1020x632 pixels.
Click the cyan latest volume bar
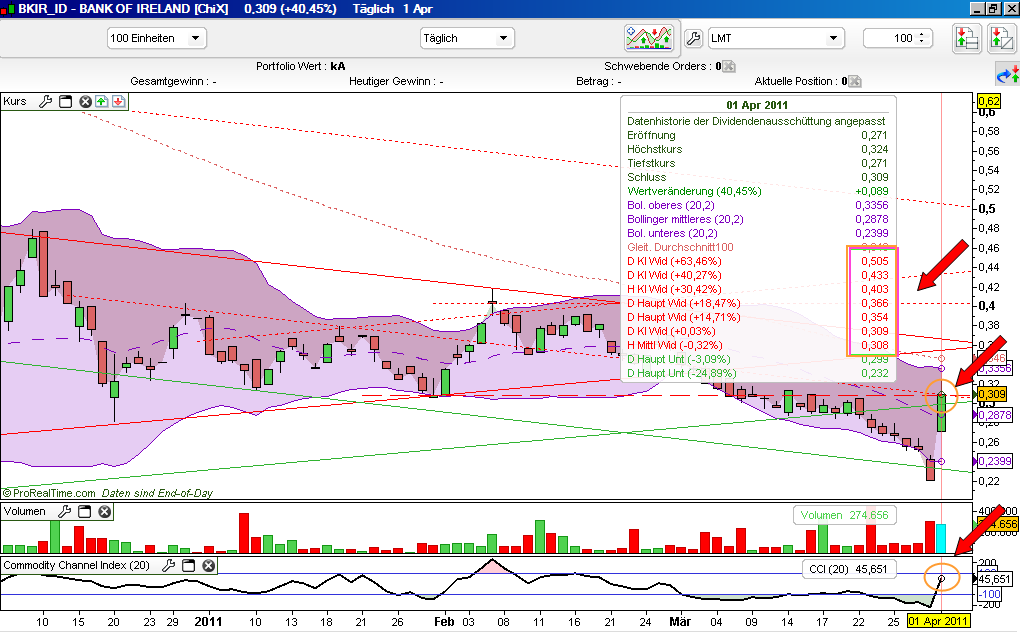point(941,538)
